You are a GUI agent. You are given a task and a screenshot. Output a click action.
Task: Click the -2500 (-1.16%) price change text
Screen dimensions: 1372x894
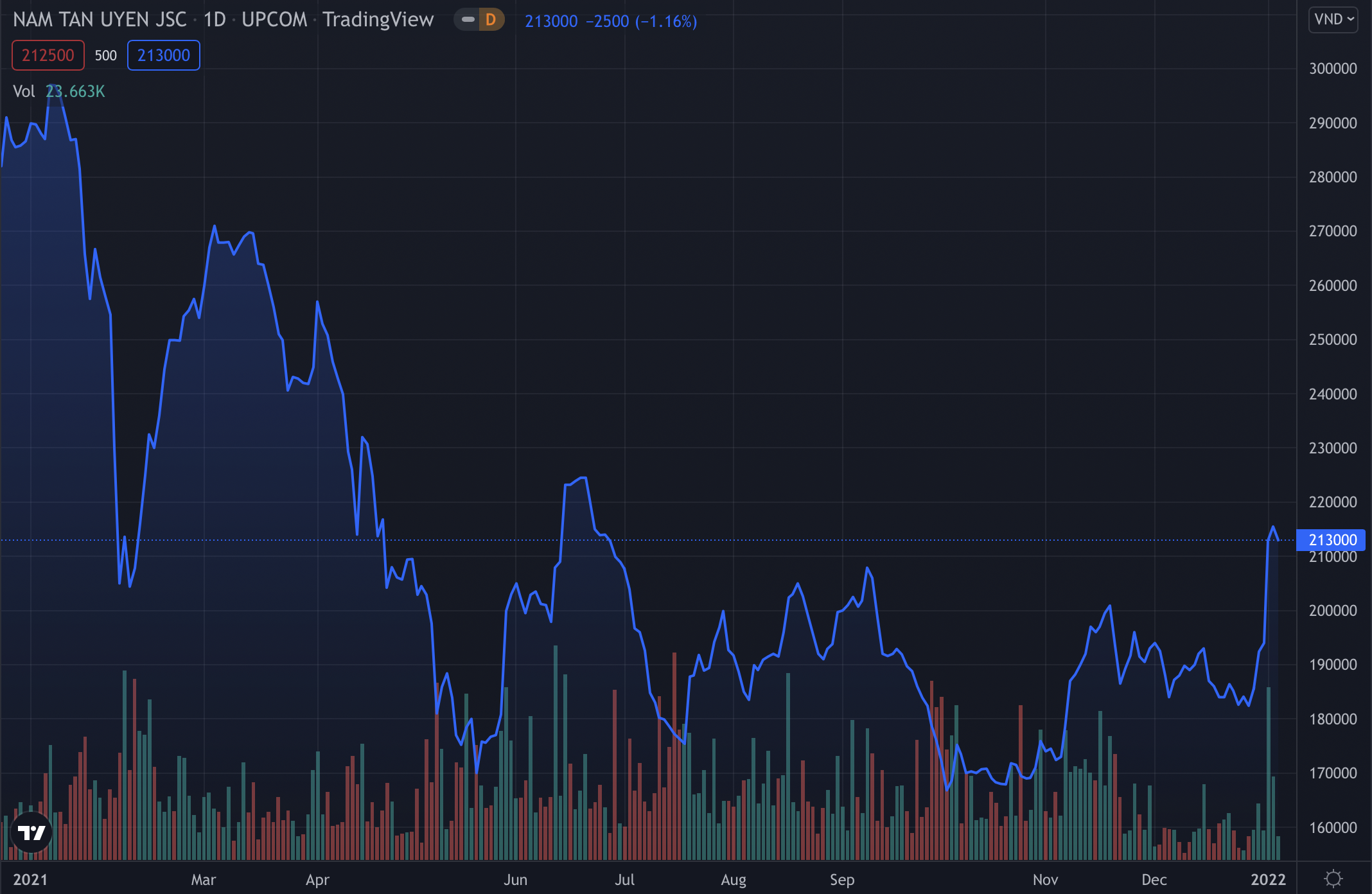(x=641, y=21)
